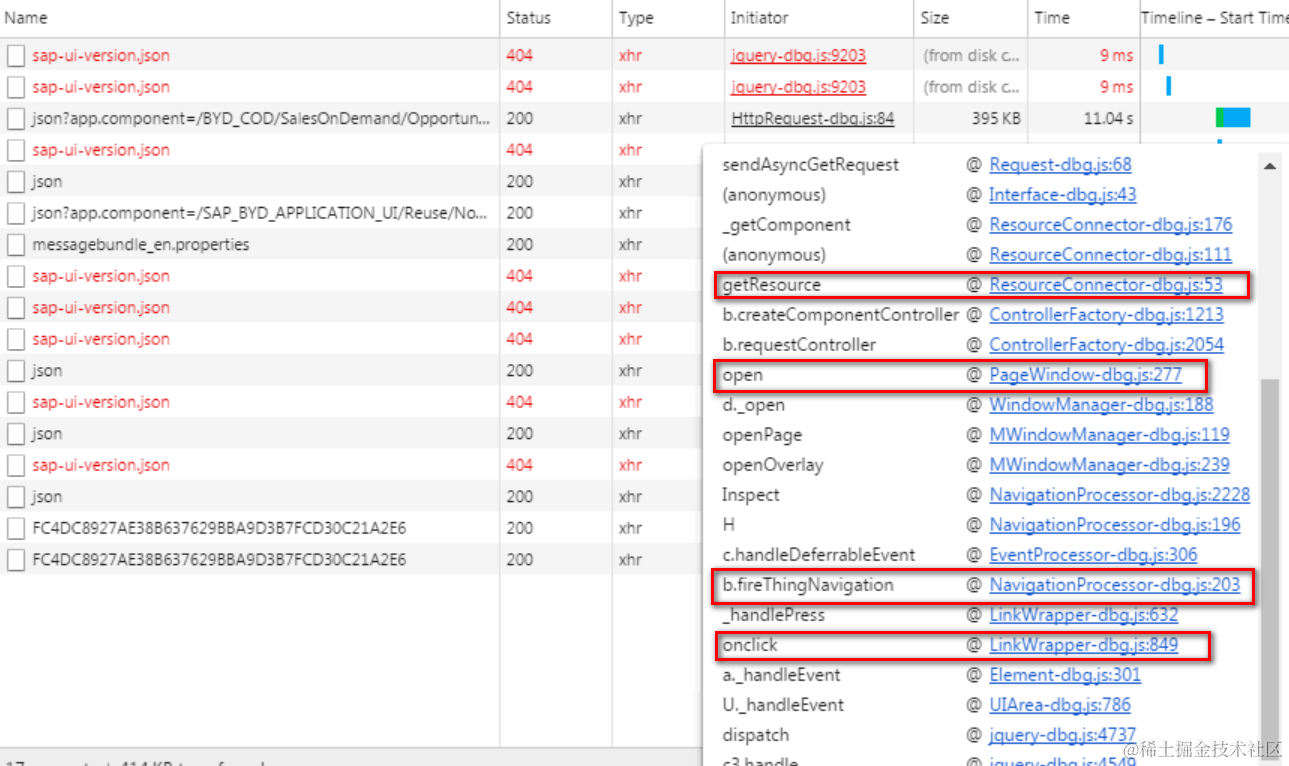Open ResourceConnector-dbg.js:176 source link
Viewport: 1289px width, 766px height.
click(1111, 225)
